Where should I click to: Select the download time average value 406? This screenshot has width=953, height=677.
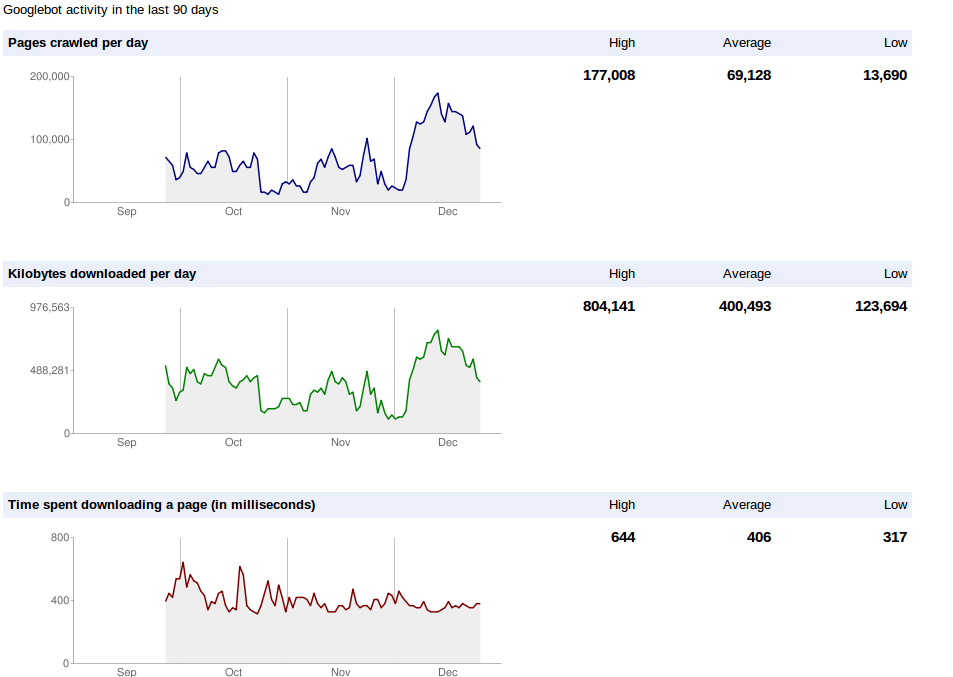click(x=759, y=537)
